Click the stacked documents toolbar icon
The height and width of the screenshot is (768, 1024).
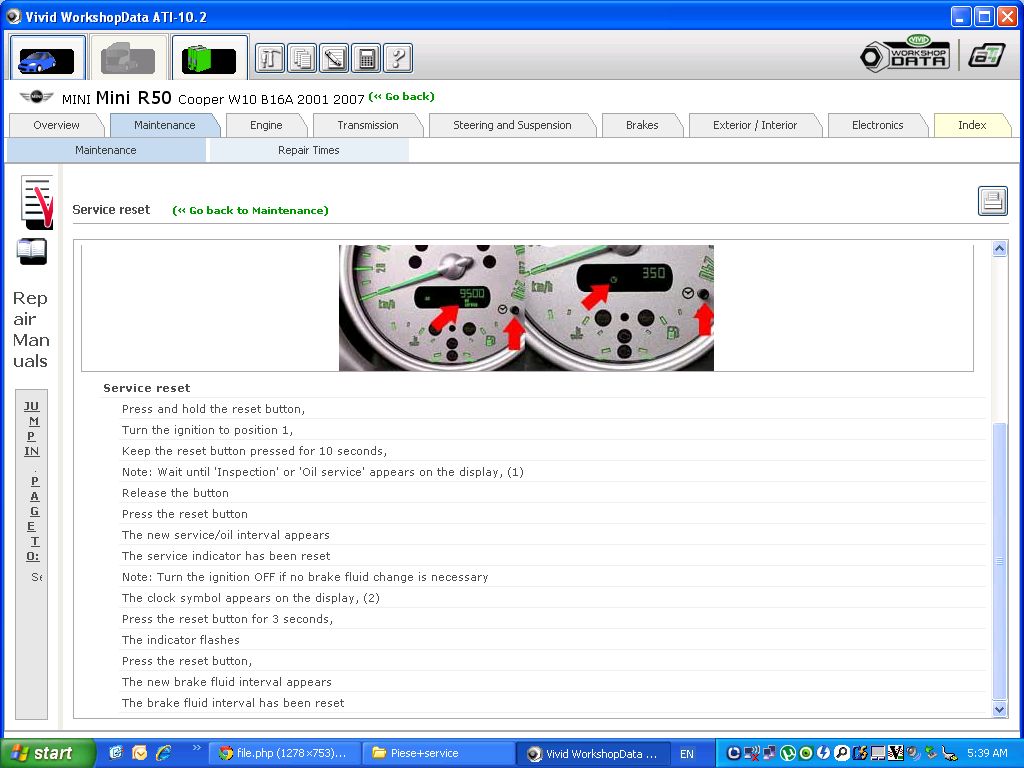point(302,58)
